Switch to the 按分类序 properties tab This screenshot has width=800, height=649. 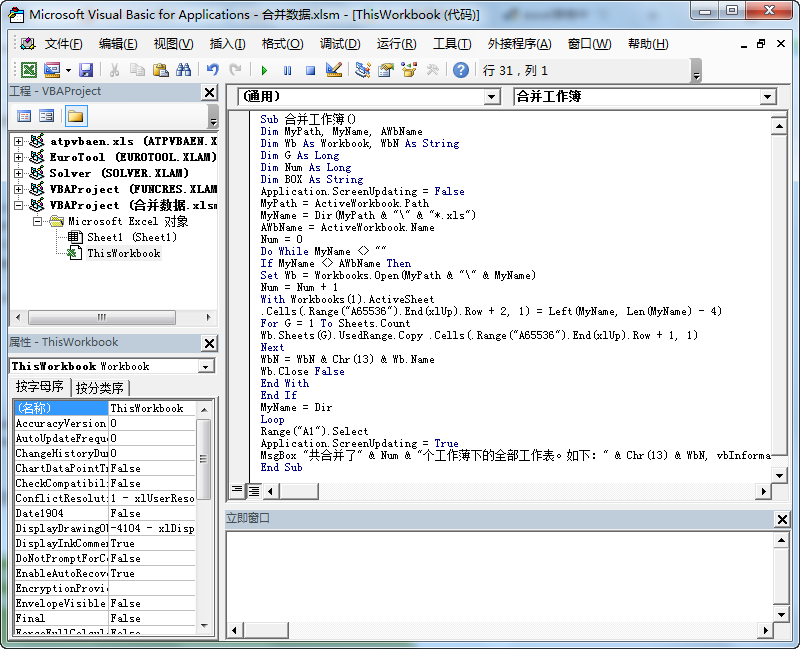(x=100, y=388)
